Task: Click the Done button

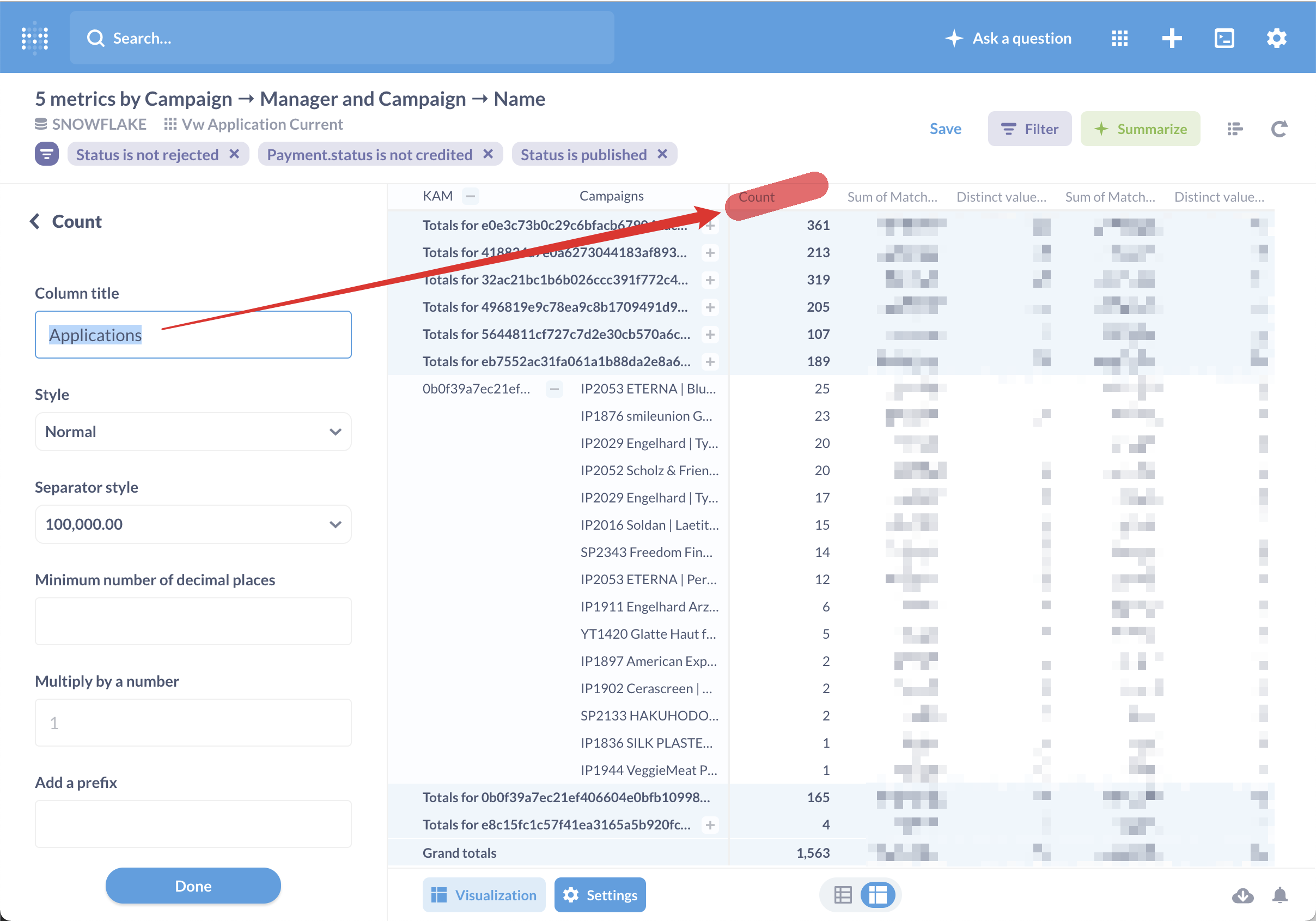Action: [x=193, y=886]
